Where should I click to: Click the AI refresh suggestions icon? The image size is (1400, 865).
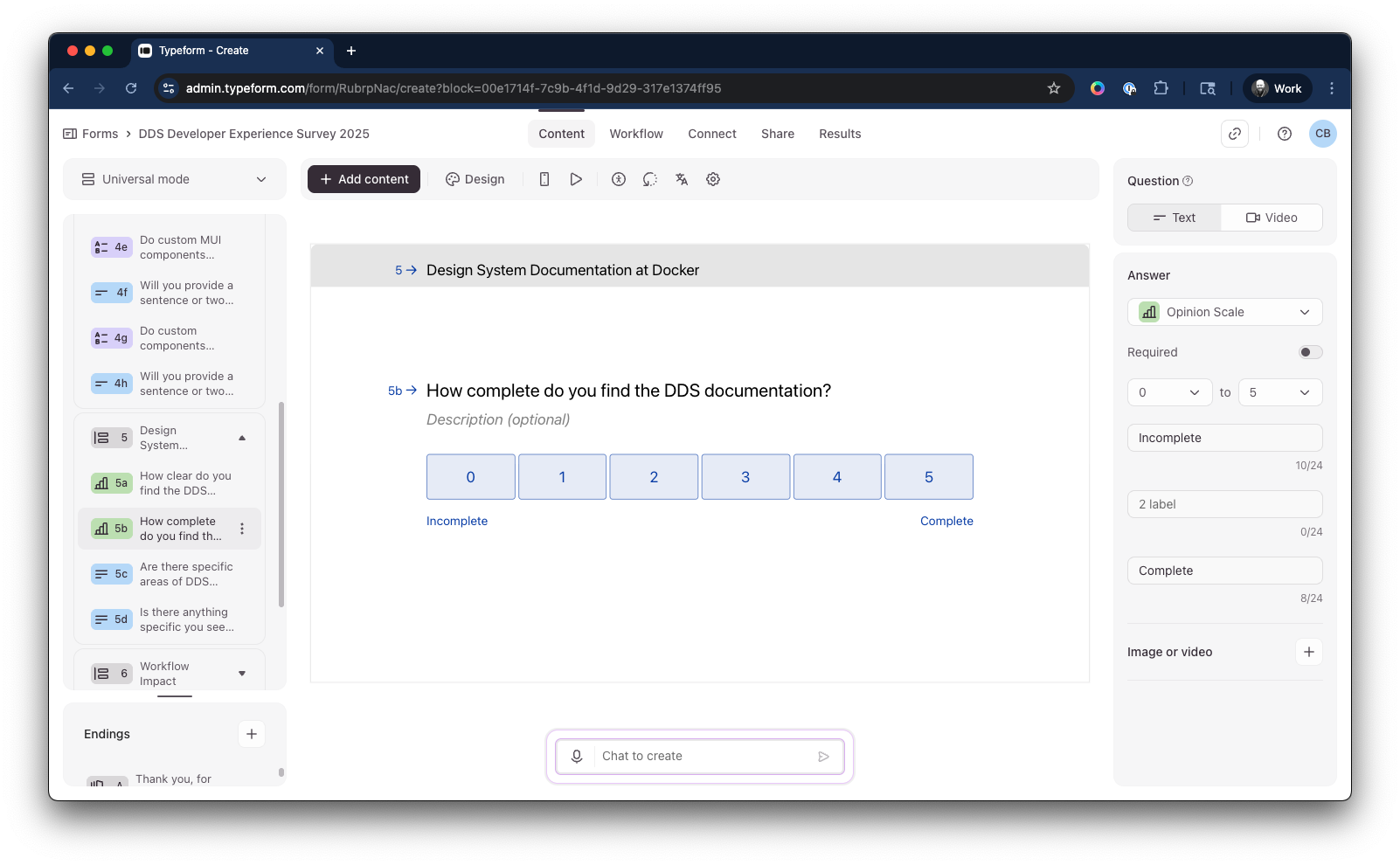(x=650, y=179)
